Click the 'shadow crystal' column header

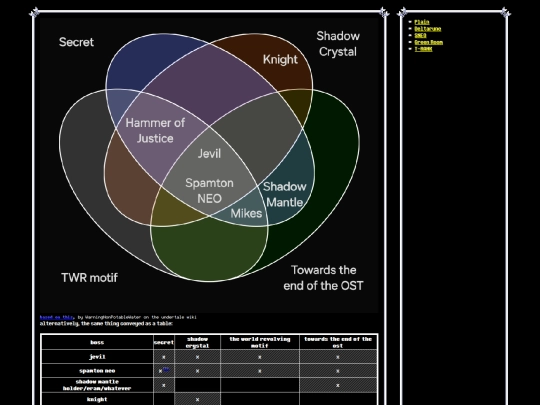197,342
